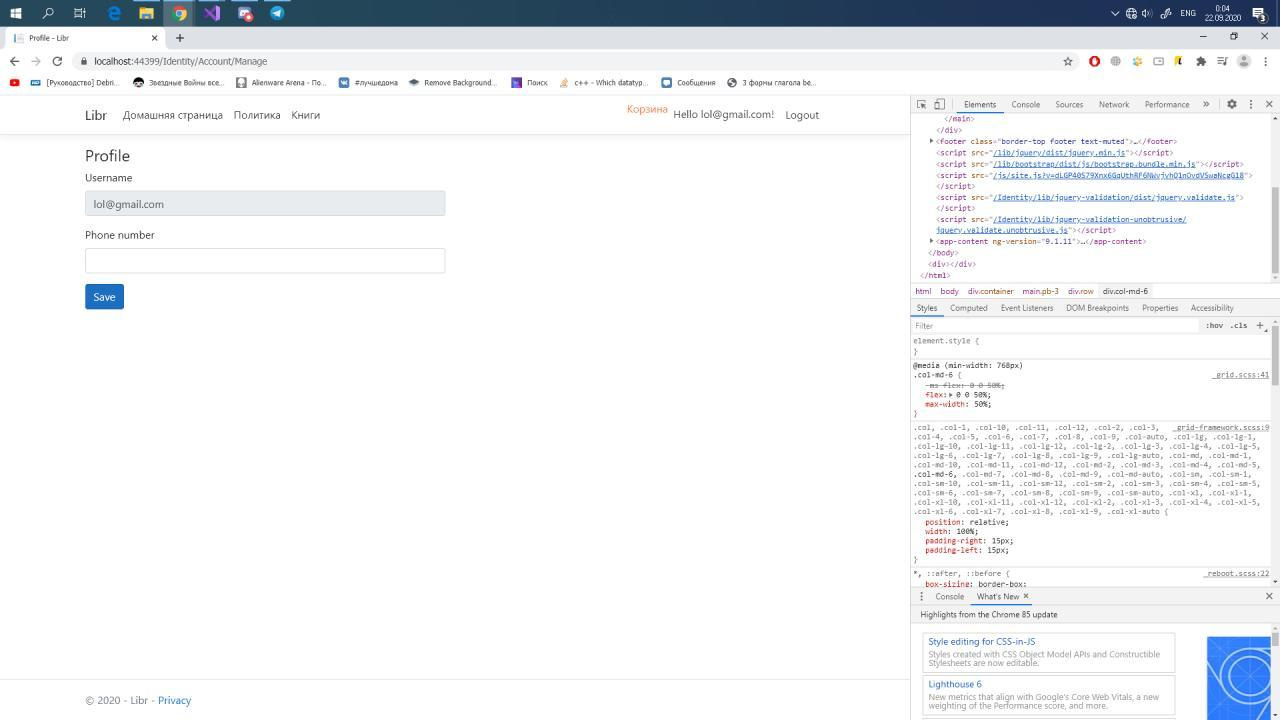
Task: Open the Privacy footer link
Action: tap(174, 700)
